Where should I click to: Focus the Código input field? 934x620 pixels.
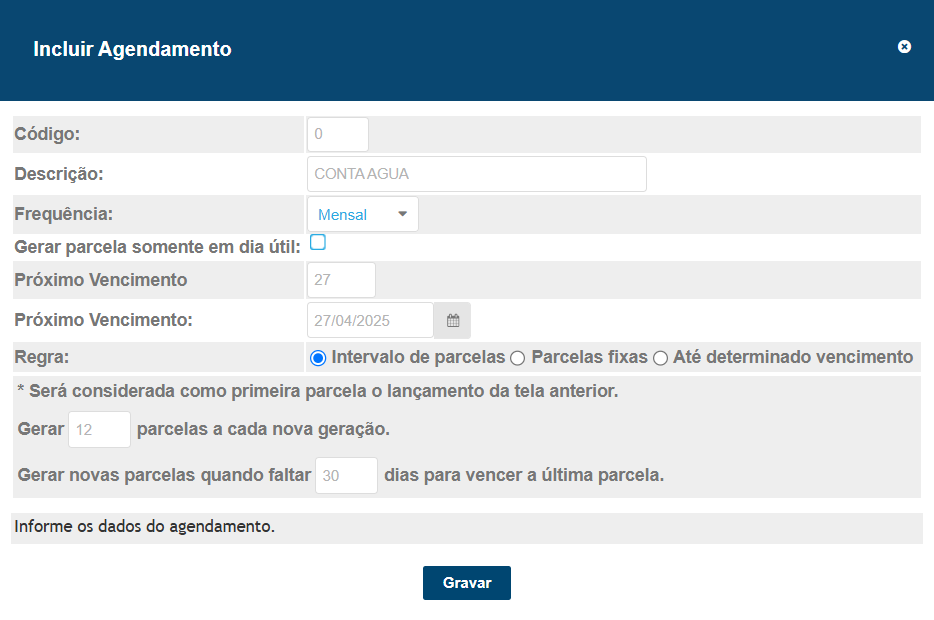point(338,134)
